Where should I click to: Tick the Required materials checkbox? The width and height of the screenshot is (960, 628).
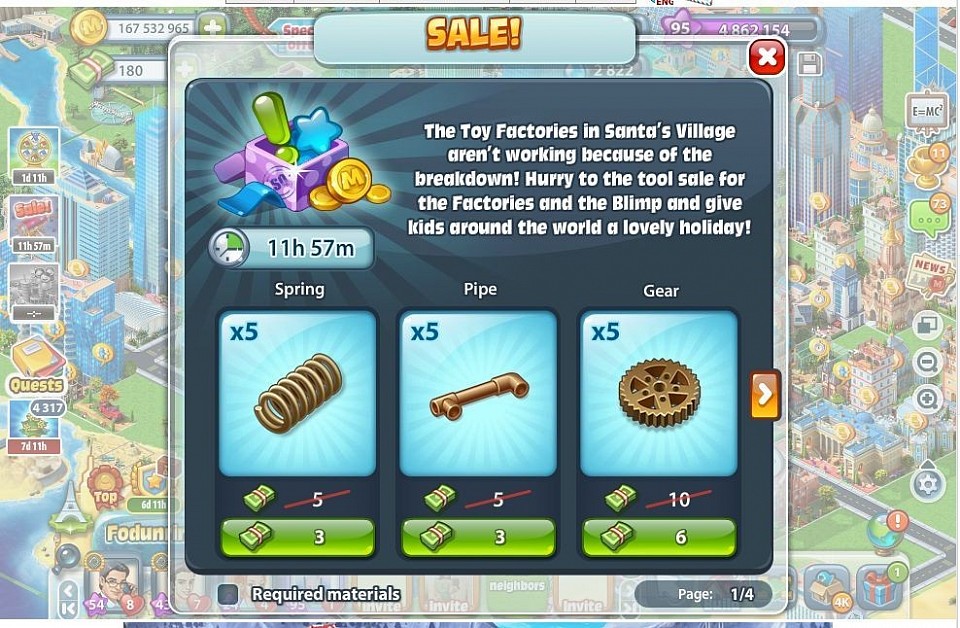point(228,593)
